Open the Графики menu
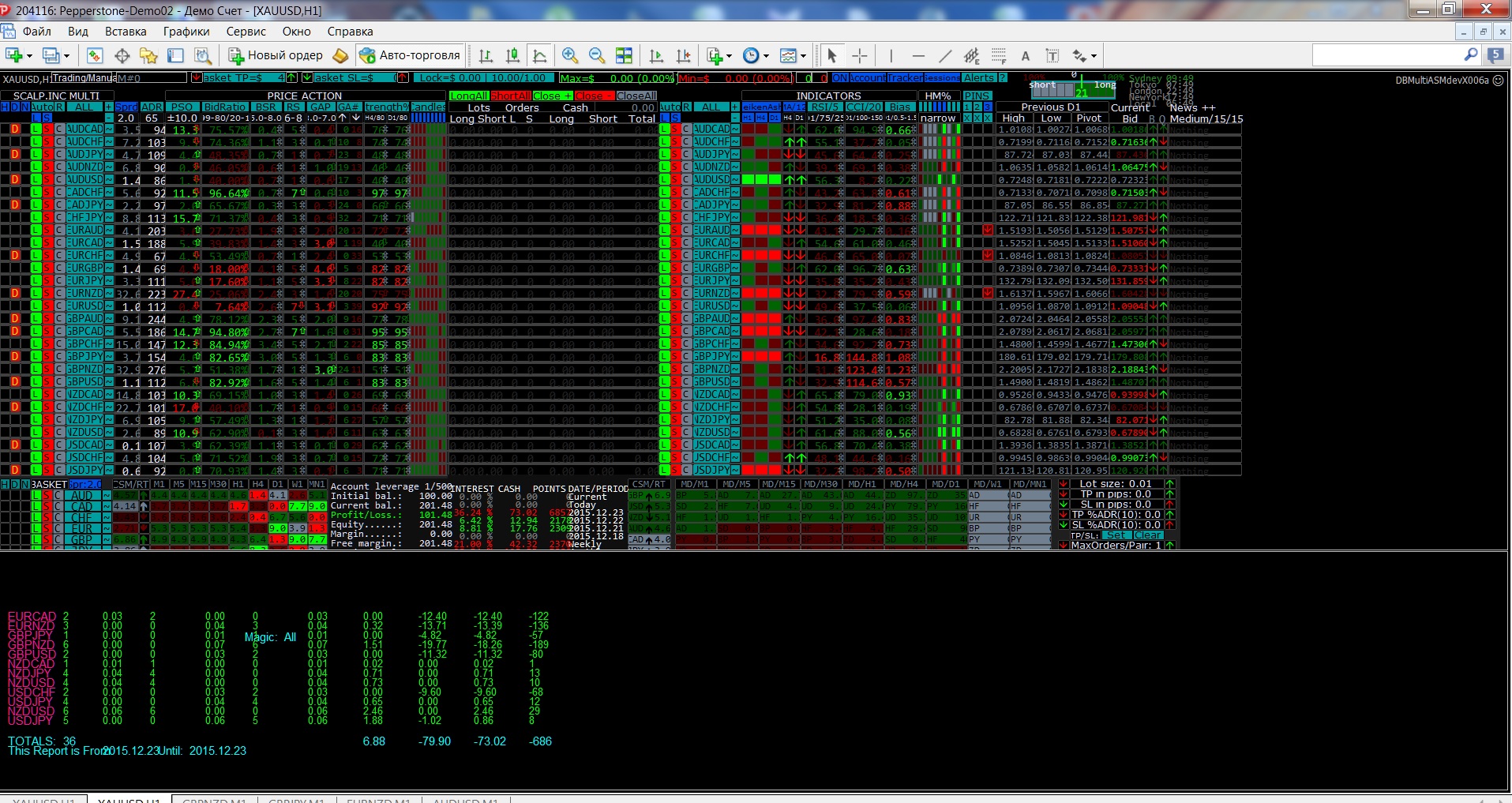Screen dimensions: 1512x803 point(186,32)
